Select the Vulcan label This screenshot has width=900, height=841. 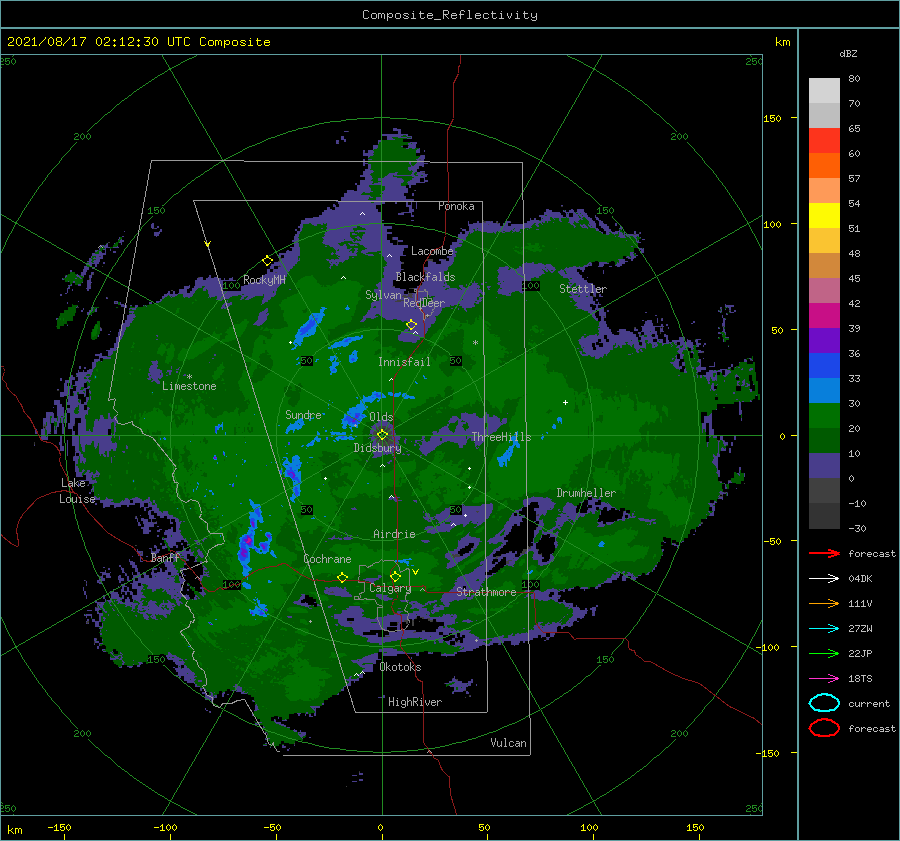508,743
